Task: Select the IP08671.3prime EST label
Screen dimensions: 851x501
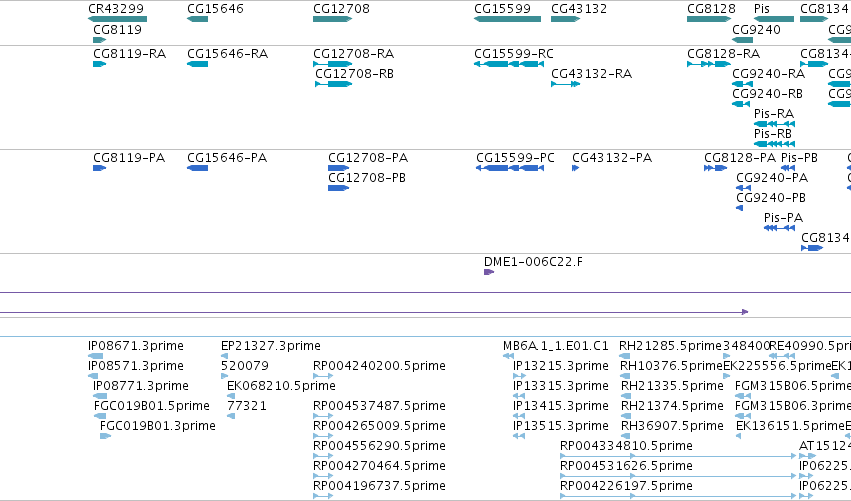Action: (136, 346)
